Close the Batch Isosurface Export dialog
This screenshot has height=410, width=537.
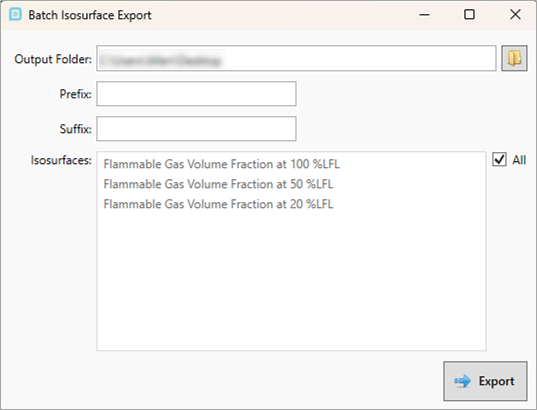(x=515, y=15)
